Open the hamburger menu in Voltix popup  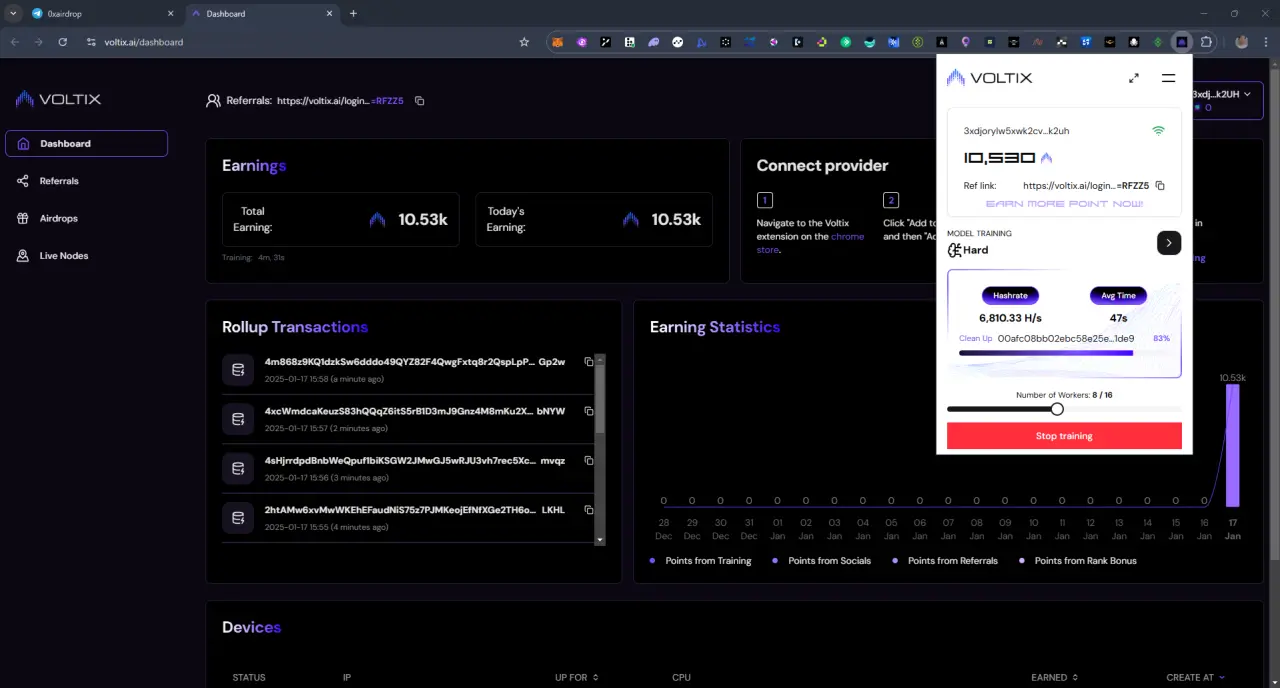coord(1168,78)
